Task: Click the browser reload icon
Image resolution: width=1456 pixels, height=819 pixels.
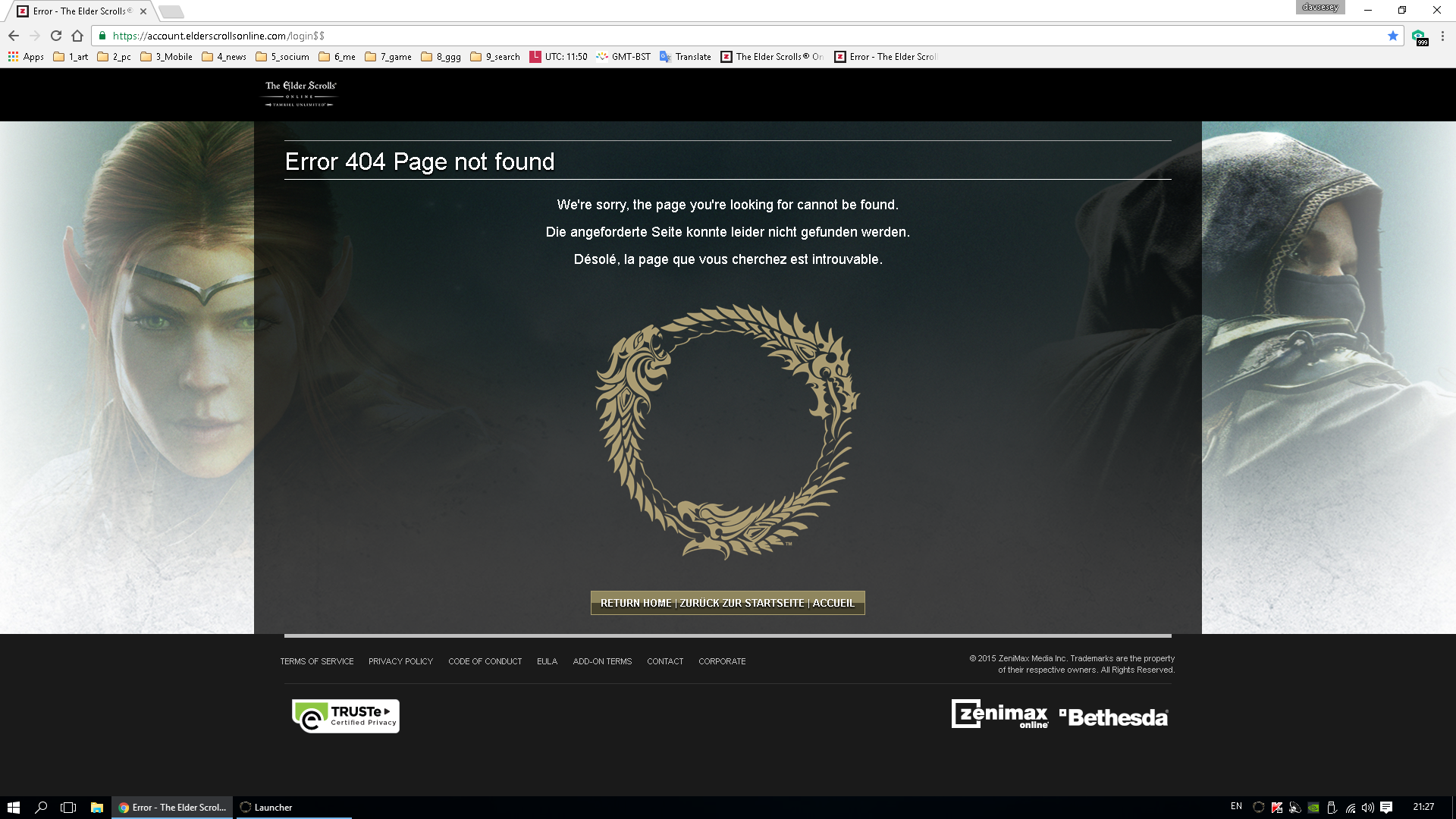Action: (56, 36)
